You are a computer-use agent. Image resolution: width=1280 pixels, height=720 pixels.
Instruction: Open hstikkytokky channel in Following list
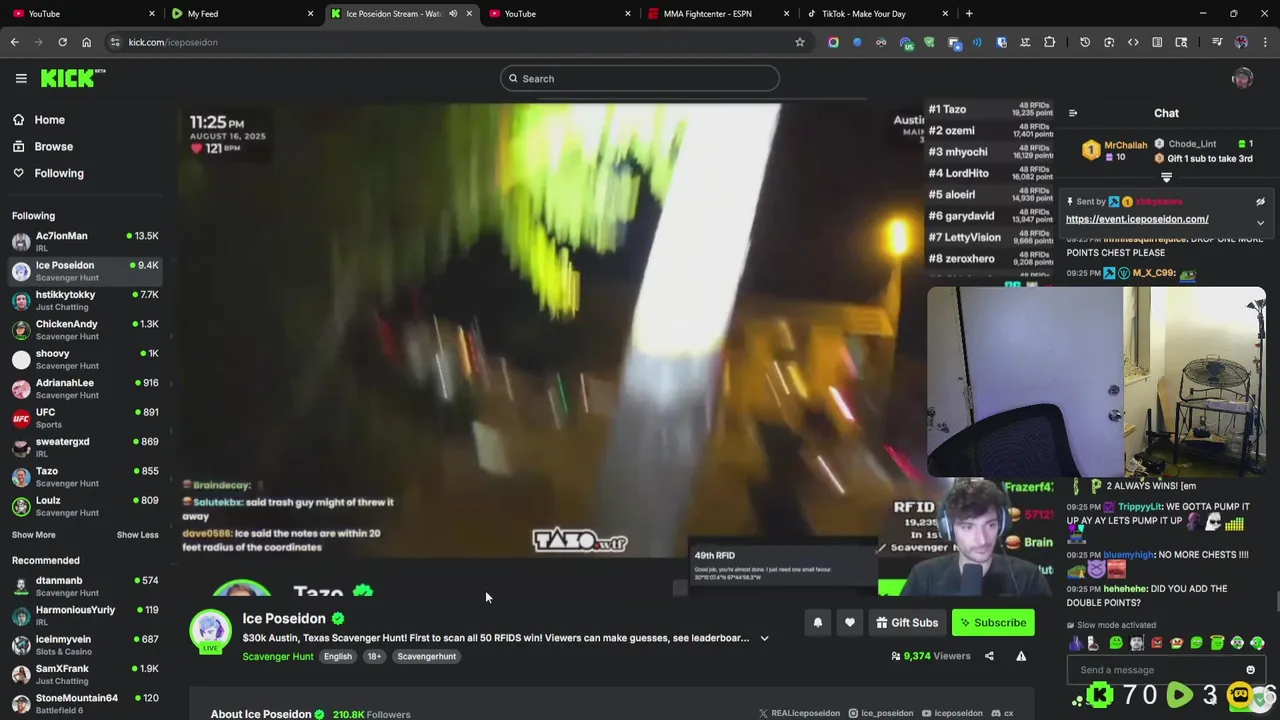84,300
